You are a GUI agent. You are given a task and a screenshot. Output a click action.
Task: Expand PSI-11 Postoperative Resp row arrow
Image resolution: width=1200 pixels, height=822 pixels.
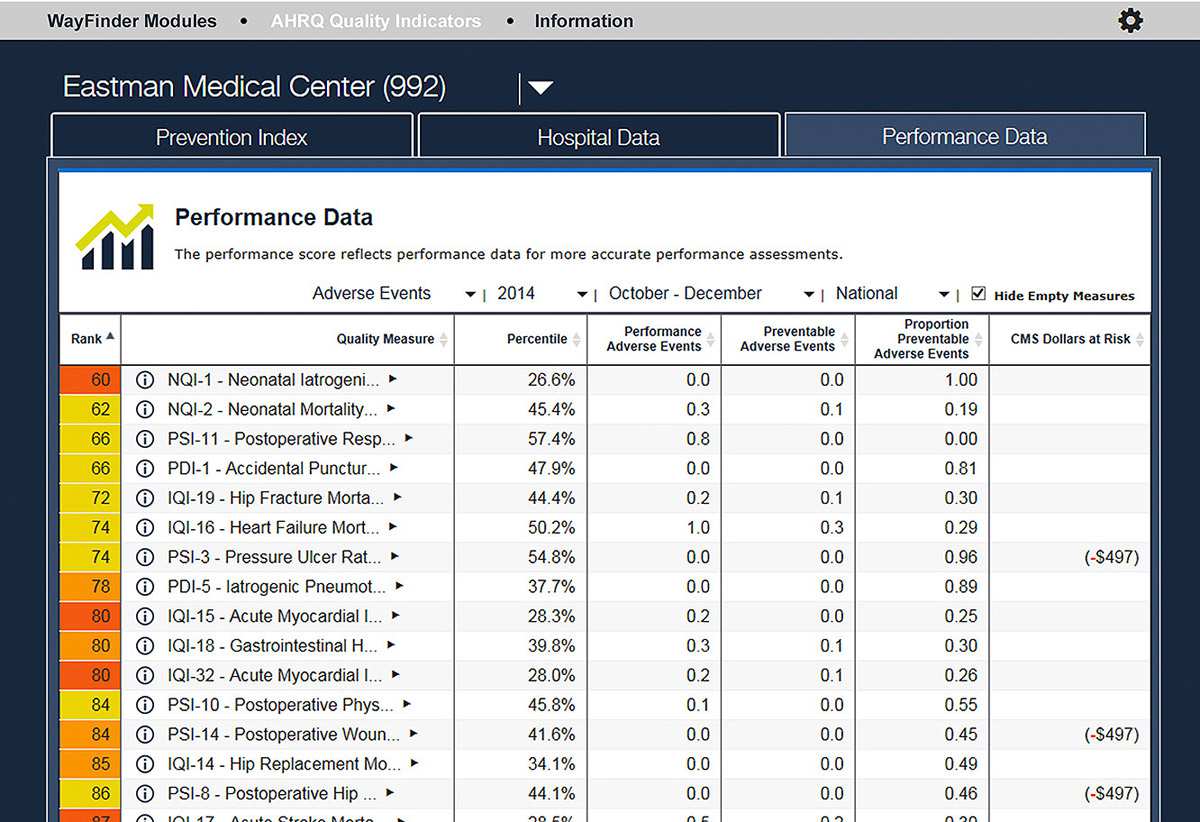(x=409, y=438)
